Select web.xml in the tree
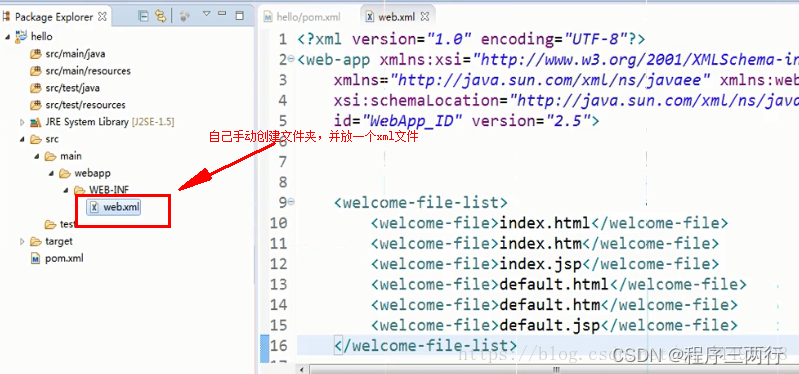Image resolution: width=799 pixels, height=374 pixels. (x=121, y=207)
